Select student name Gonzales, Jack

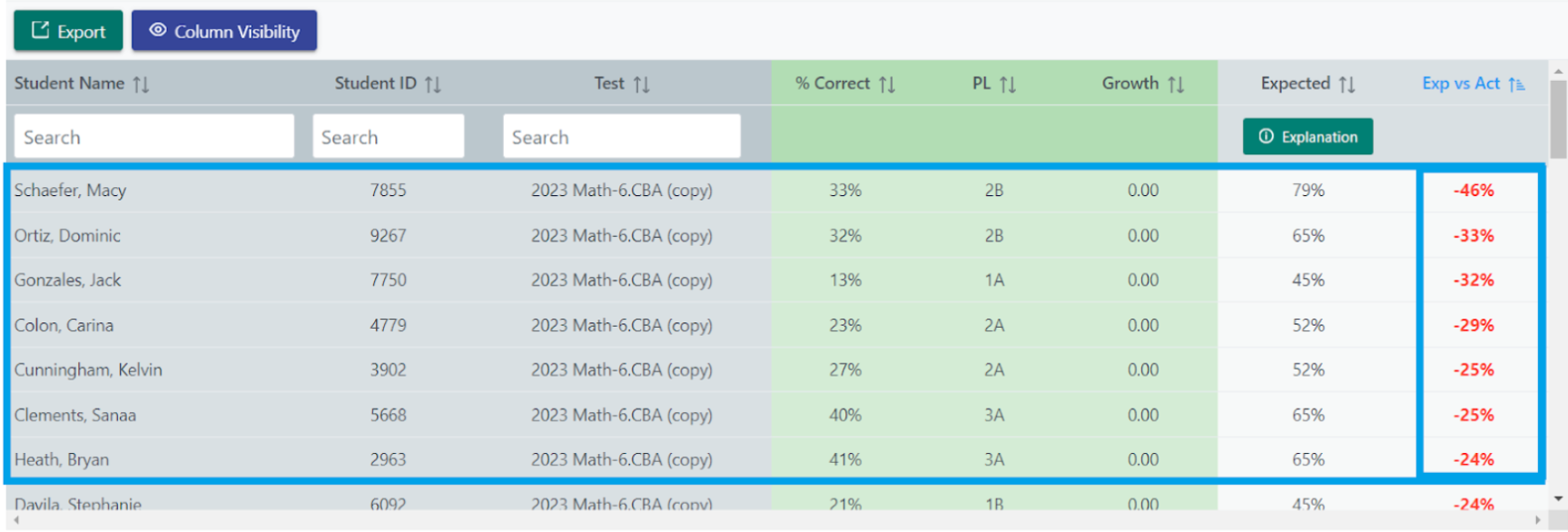pyautogui.click(x=67, y=281)
